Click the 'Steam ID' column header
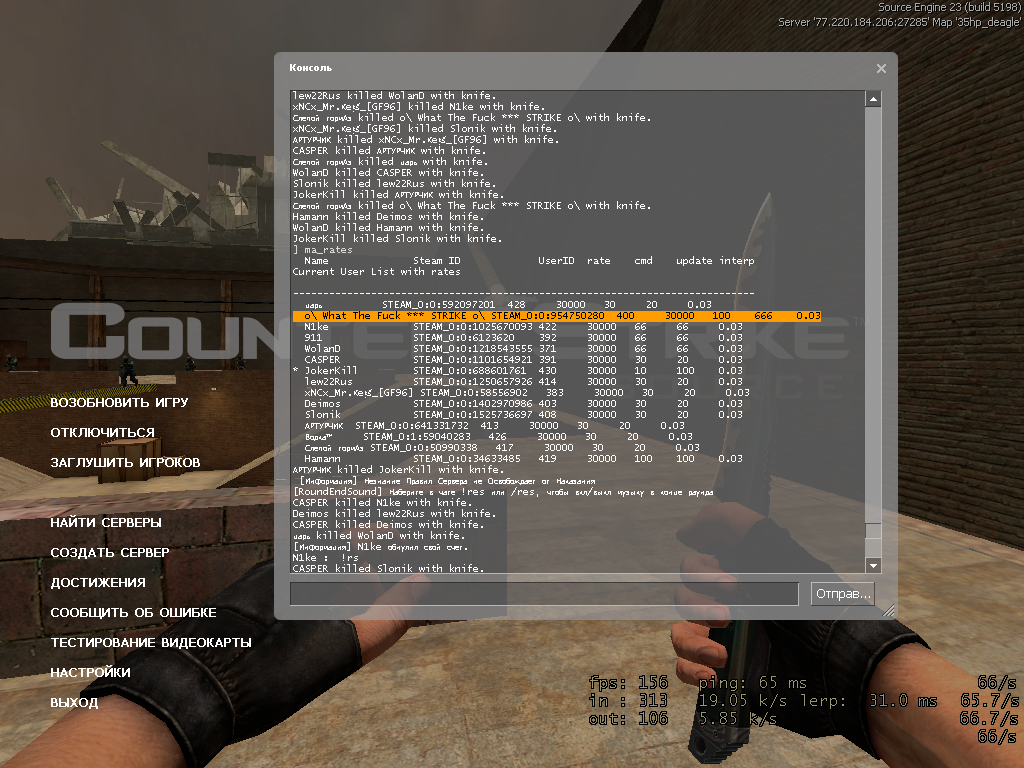Screen dimensions: 1024x768 tap(436, 261)
